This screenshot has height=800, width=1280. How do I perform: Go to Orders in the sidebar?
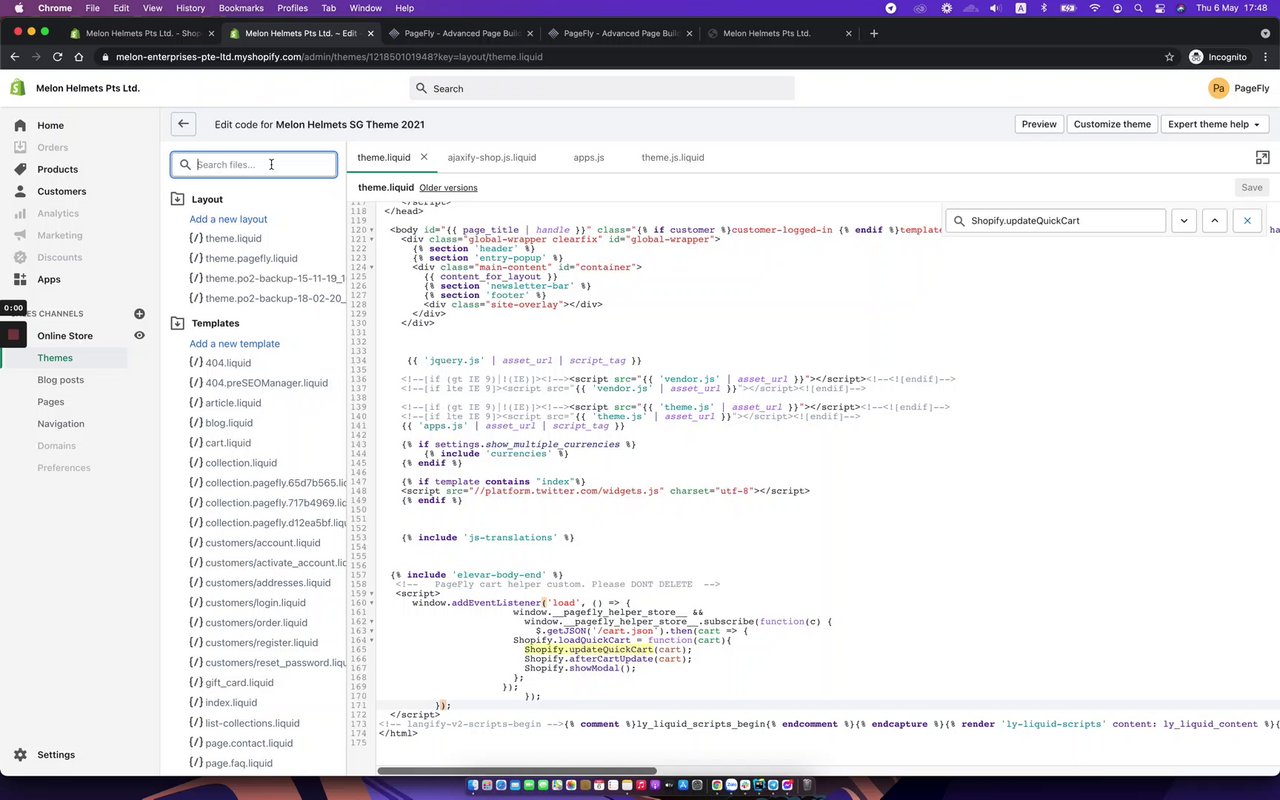point(52,147)
